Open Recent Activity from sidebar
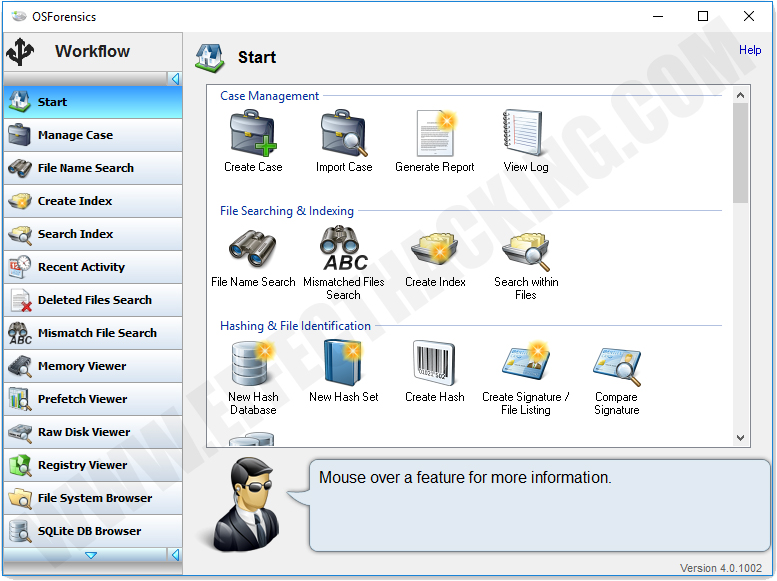This screenshot has width=777, height=581. coord(93,267)
